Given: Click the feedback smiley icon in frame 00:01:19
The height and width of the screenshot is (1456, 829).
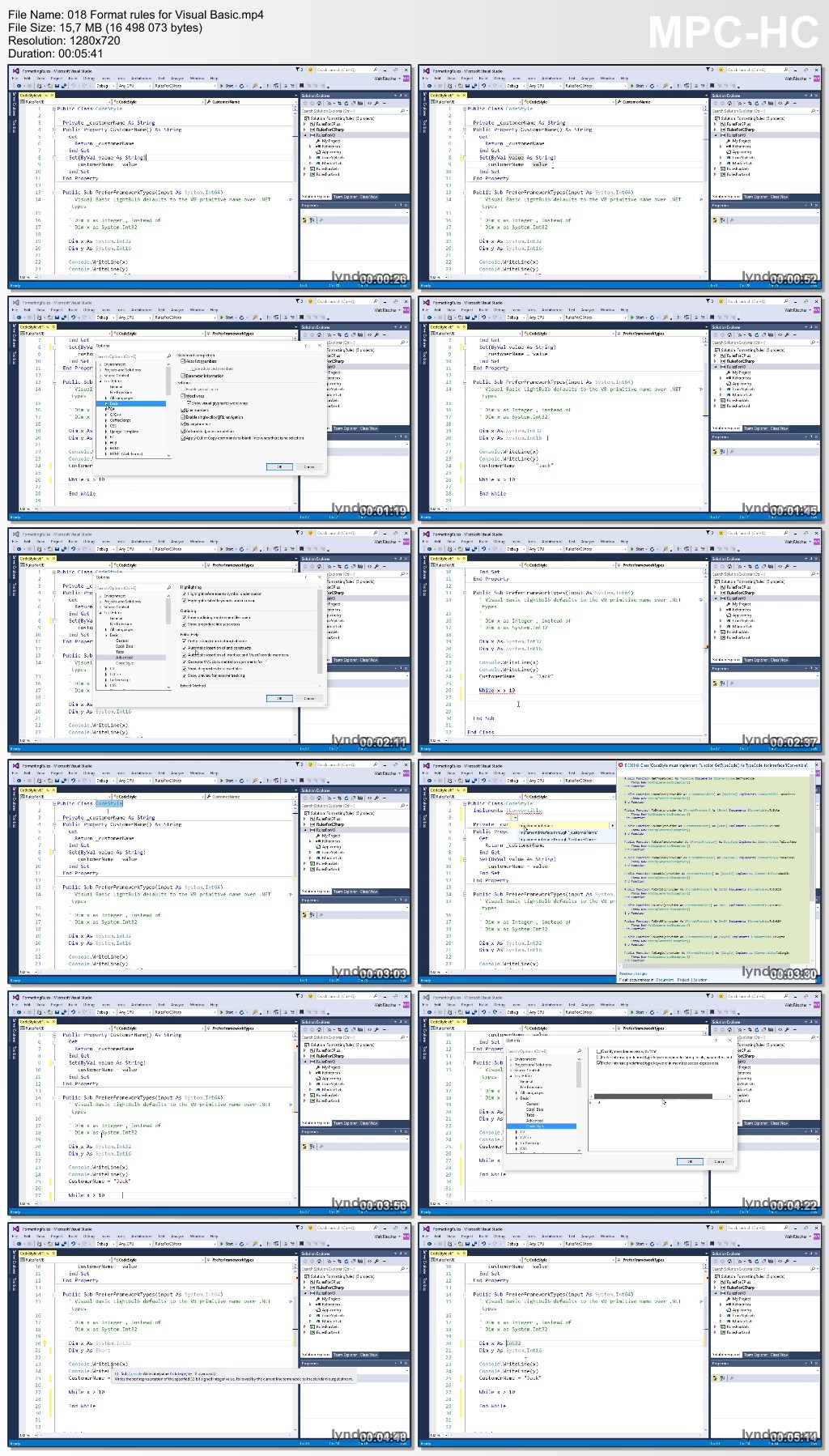Looking at the screenshot, I should 310,301.
